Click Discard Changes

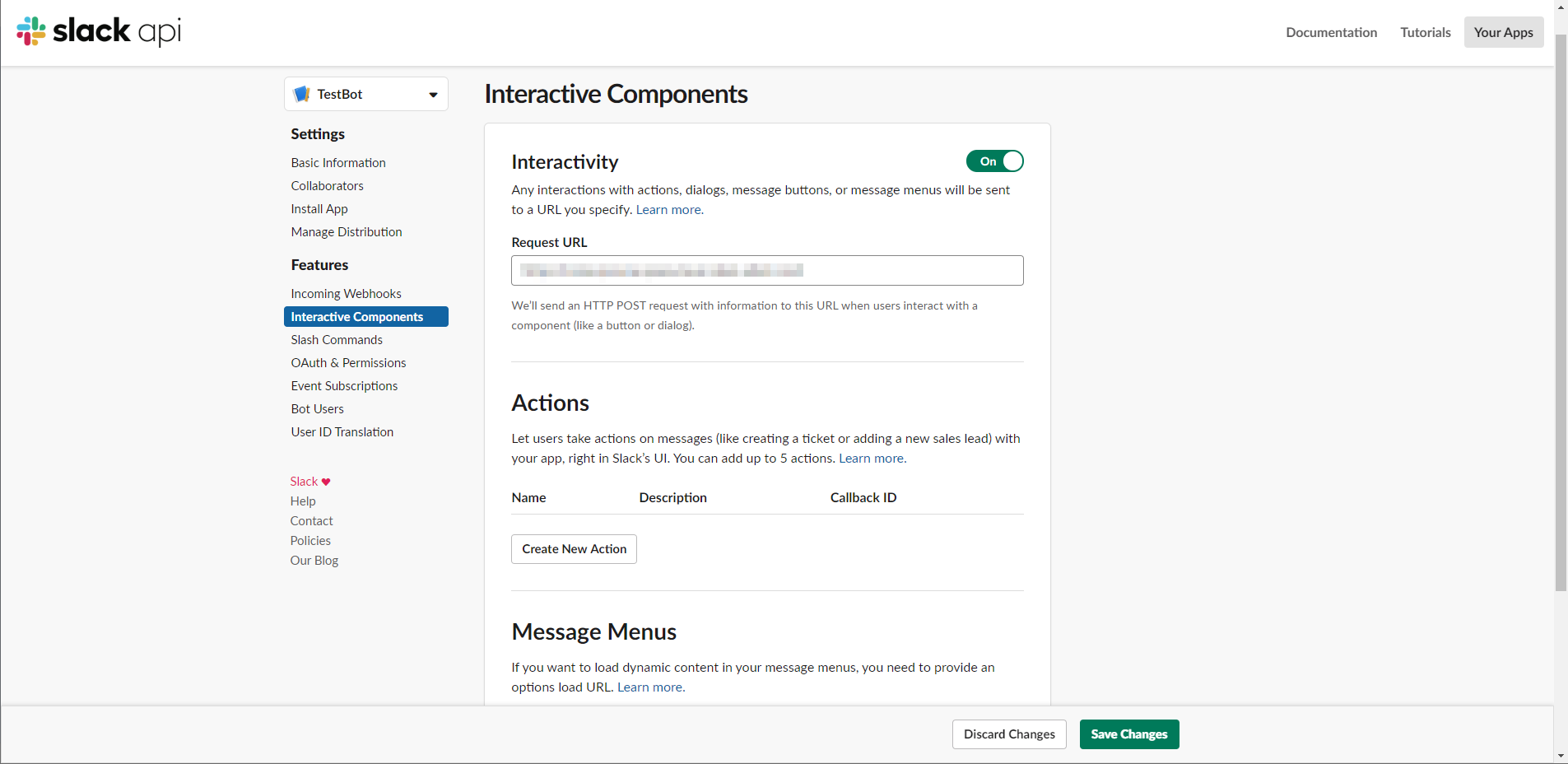(1009, 734)
